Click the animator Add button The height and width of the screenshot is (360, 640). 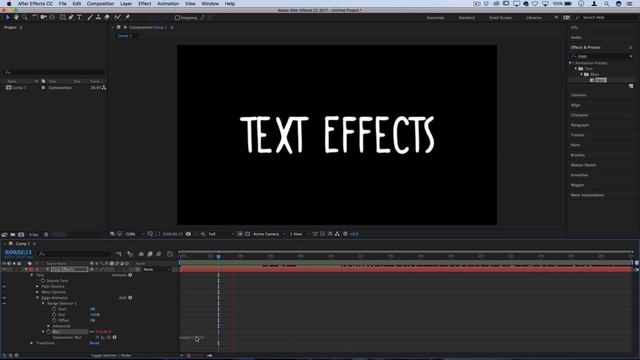130,298
